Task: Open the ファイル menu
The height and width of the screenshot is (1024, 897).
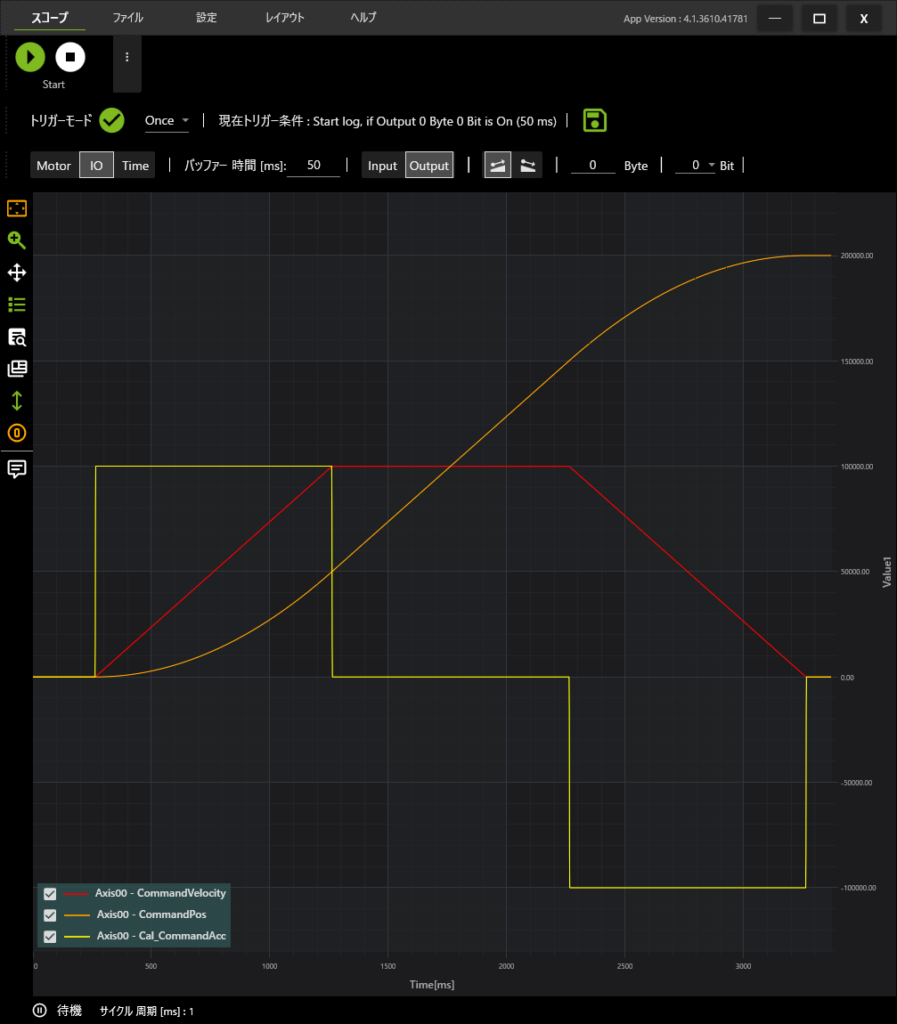Action: 127,18
